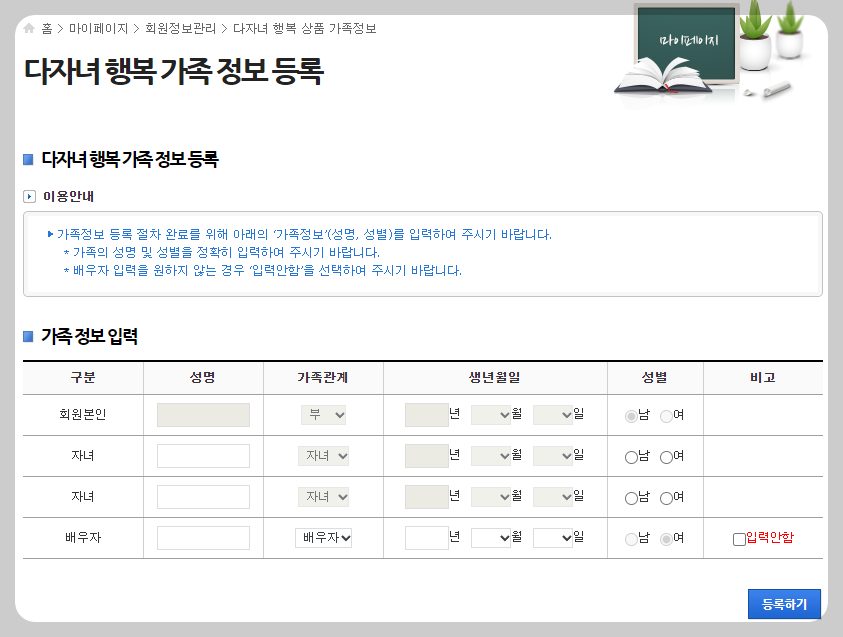Click the 배우자 row label
Screen dimensions: 843x637
tap(83, 538)
